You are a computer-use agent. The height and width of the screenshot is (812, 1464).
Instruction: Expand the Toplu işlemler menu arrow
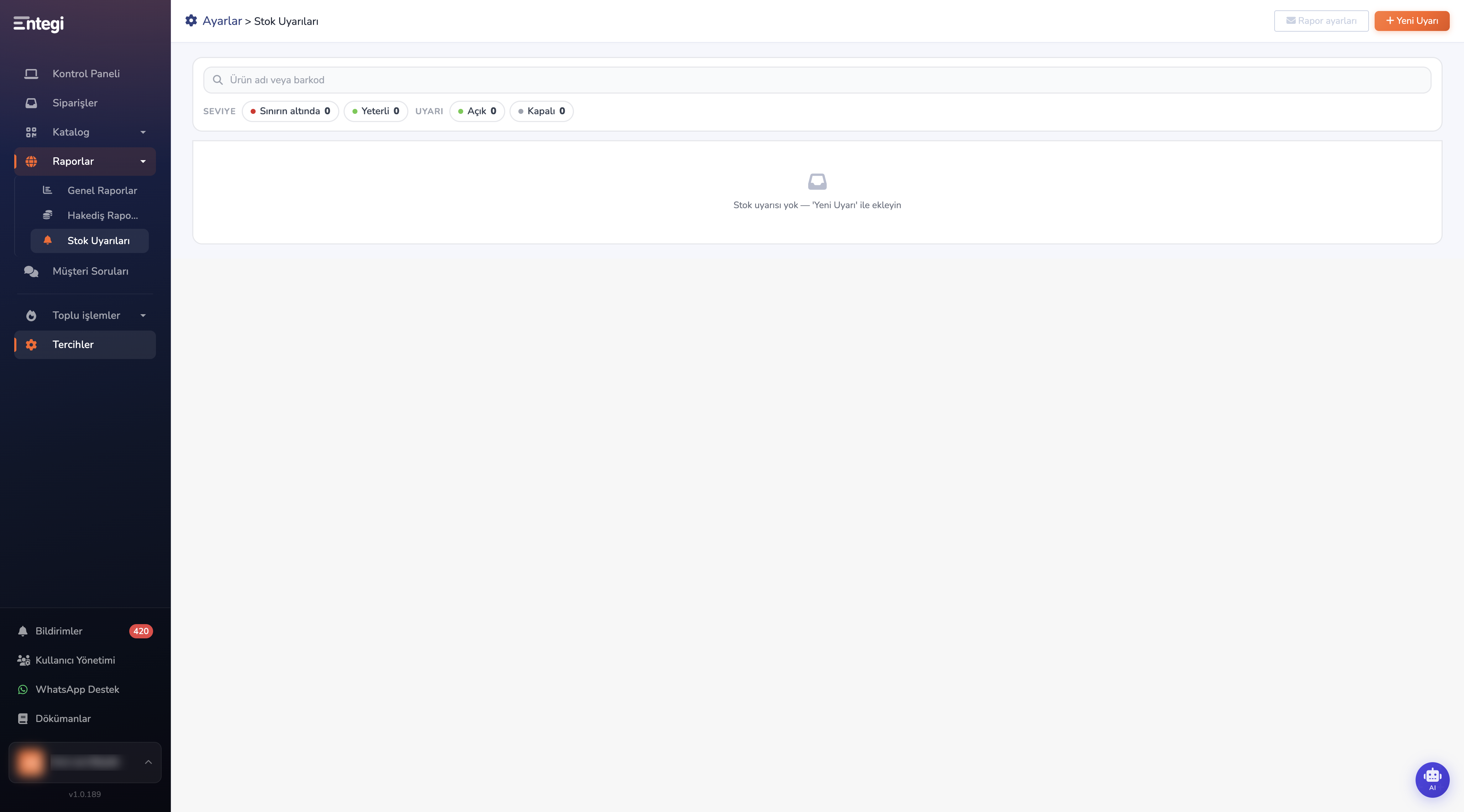click(x=143, y=315)
